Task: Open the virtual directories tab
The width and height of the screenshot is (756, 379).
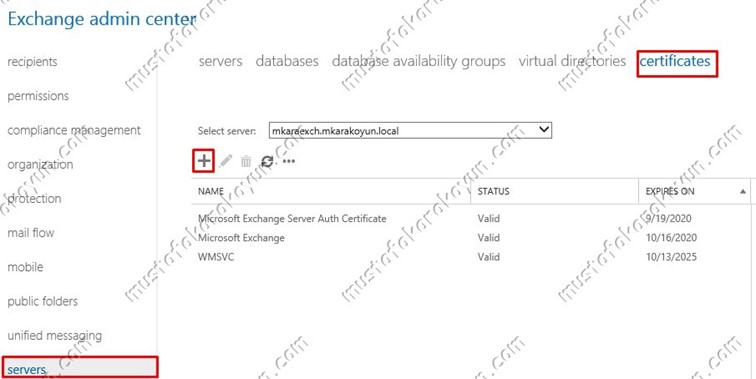Action: (572, 61)
